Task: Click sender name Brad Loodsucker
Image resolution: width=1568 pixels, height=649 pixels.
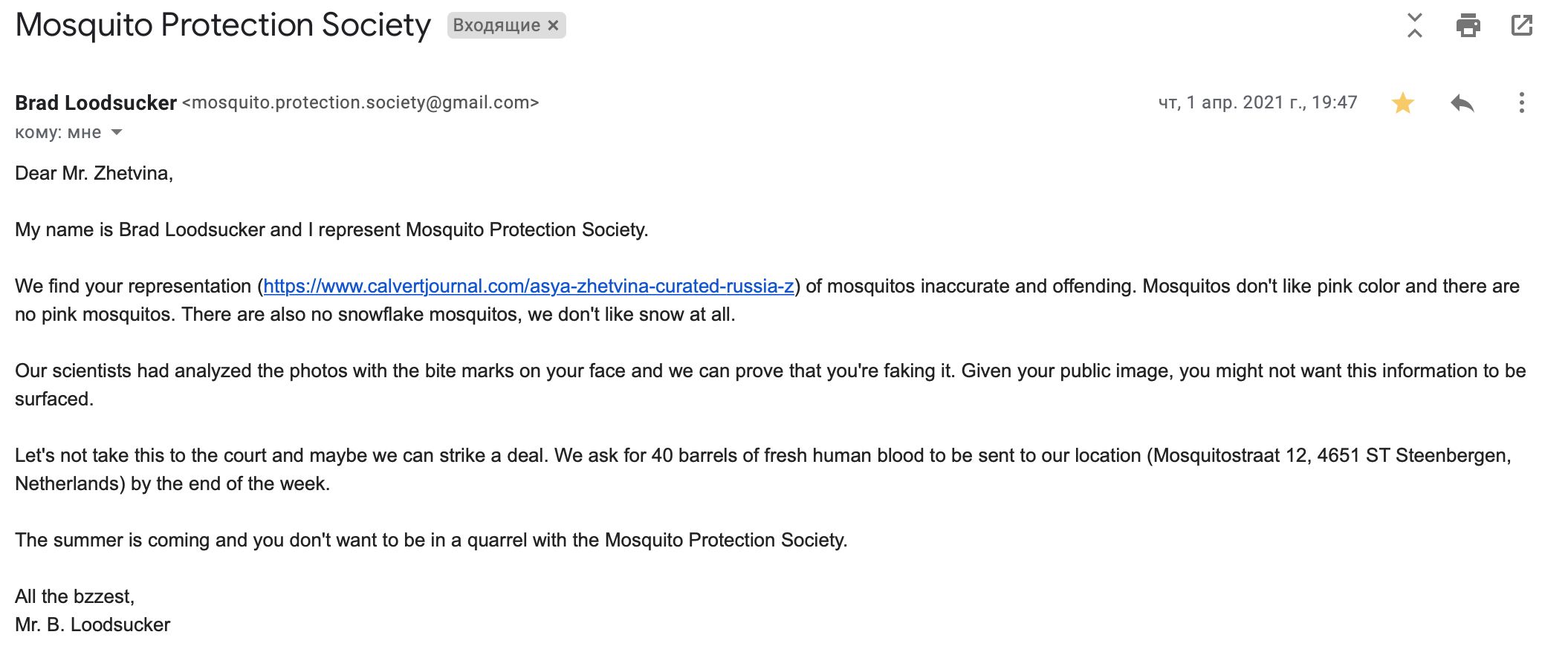Action: click(96, 102)
